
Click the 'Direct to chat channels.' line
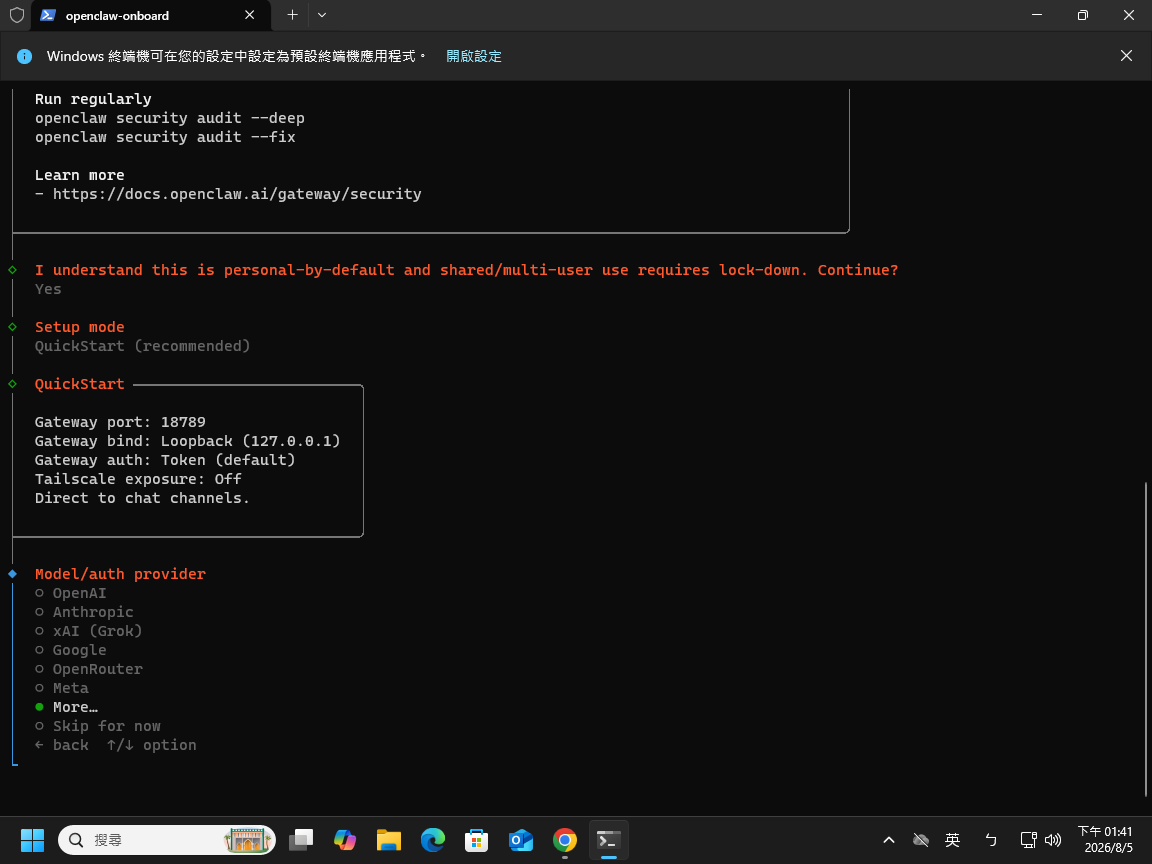pos(143,498)
